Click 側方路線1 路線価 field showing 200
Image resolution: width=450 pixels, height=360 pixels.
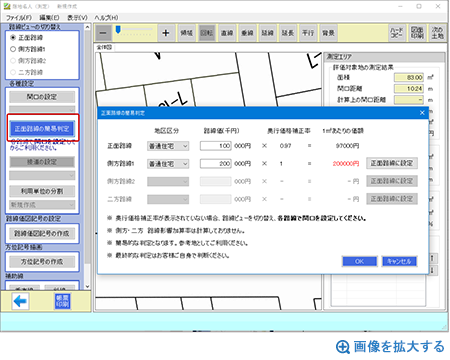click(x=216, y=164)
